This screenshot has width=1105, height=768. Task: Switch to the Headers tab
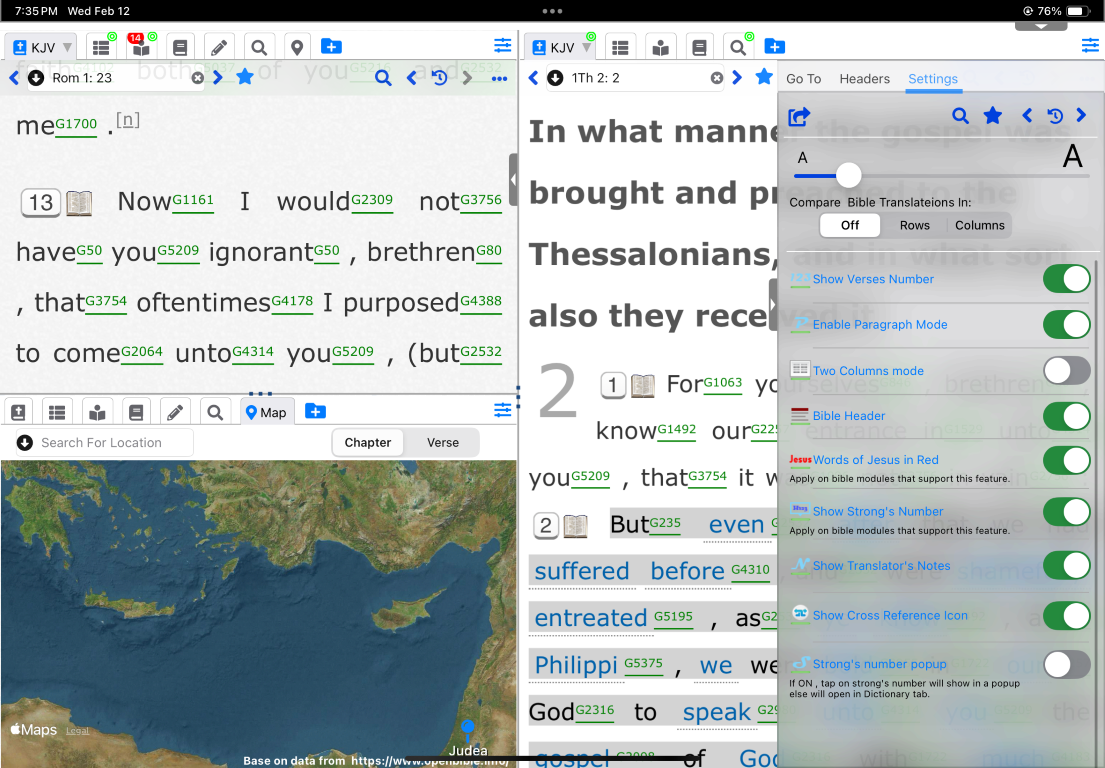coord(864,79)
